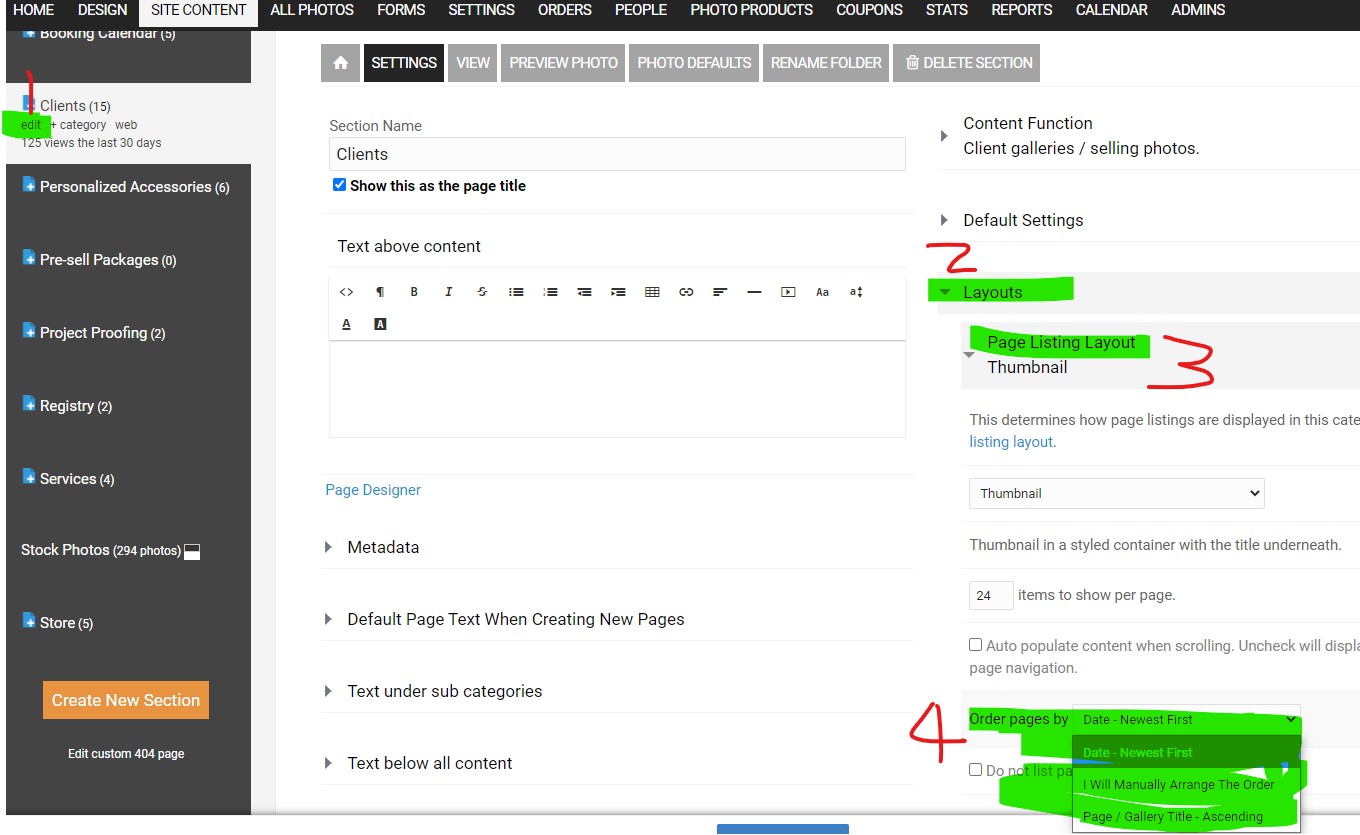Open font family Aa options

[x=822, y=292]
